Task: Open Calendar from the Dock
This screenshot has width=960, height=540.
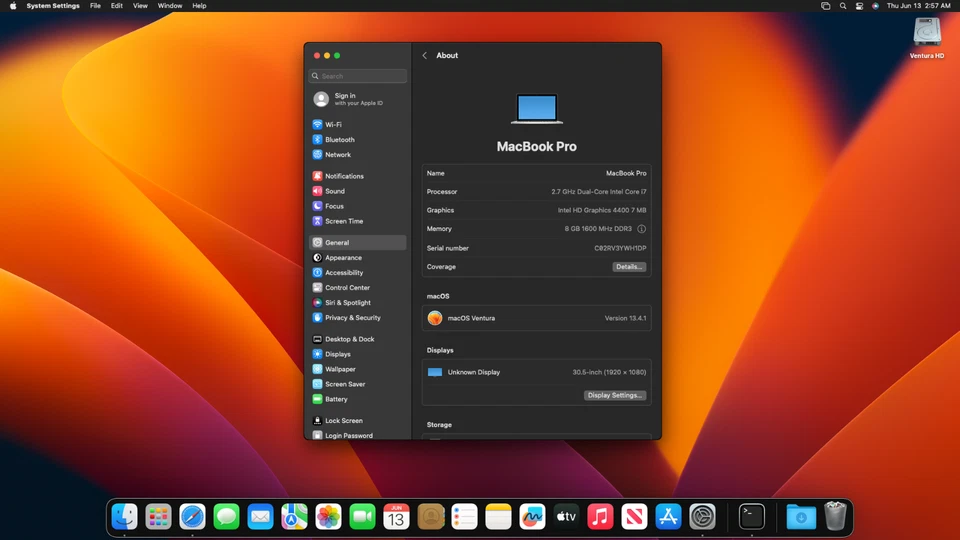Action: [396, 517]
